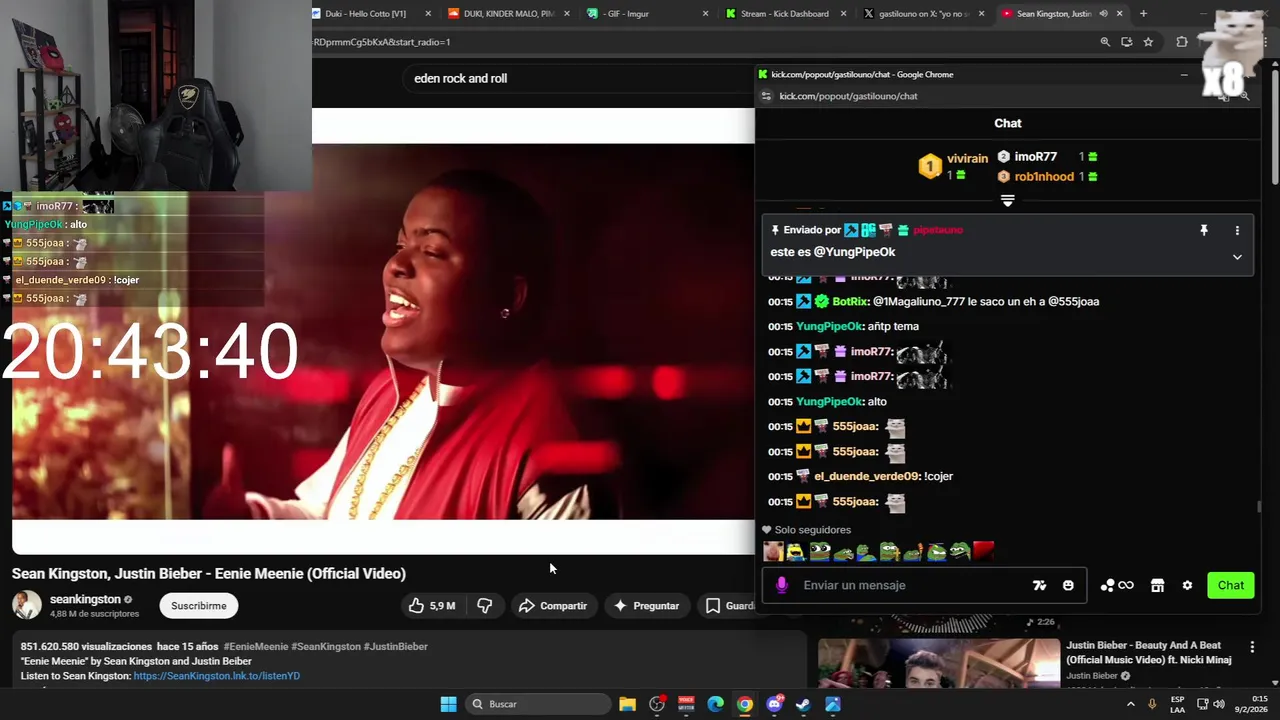This screenshot has height=720, width=1280.
Task: Open pinned message three-dot menu
Action: [1237, 230]
